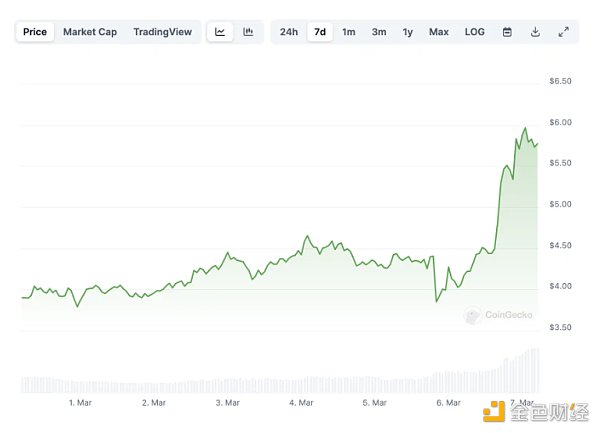Toggle LOG scale on the chart
Viewport: 600px width, 433px height.
click(x=474, y=32)
